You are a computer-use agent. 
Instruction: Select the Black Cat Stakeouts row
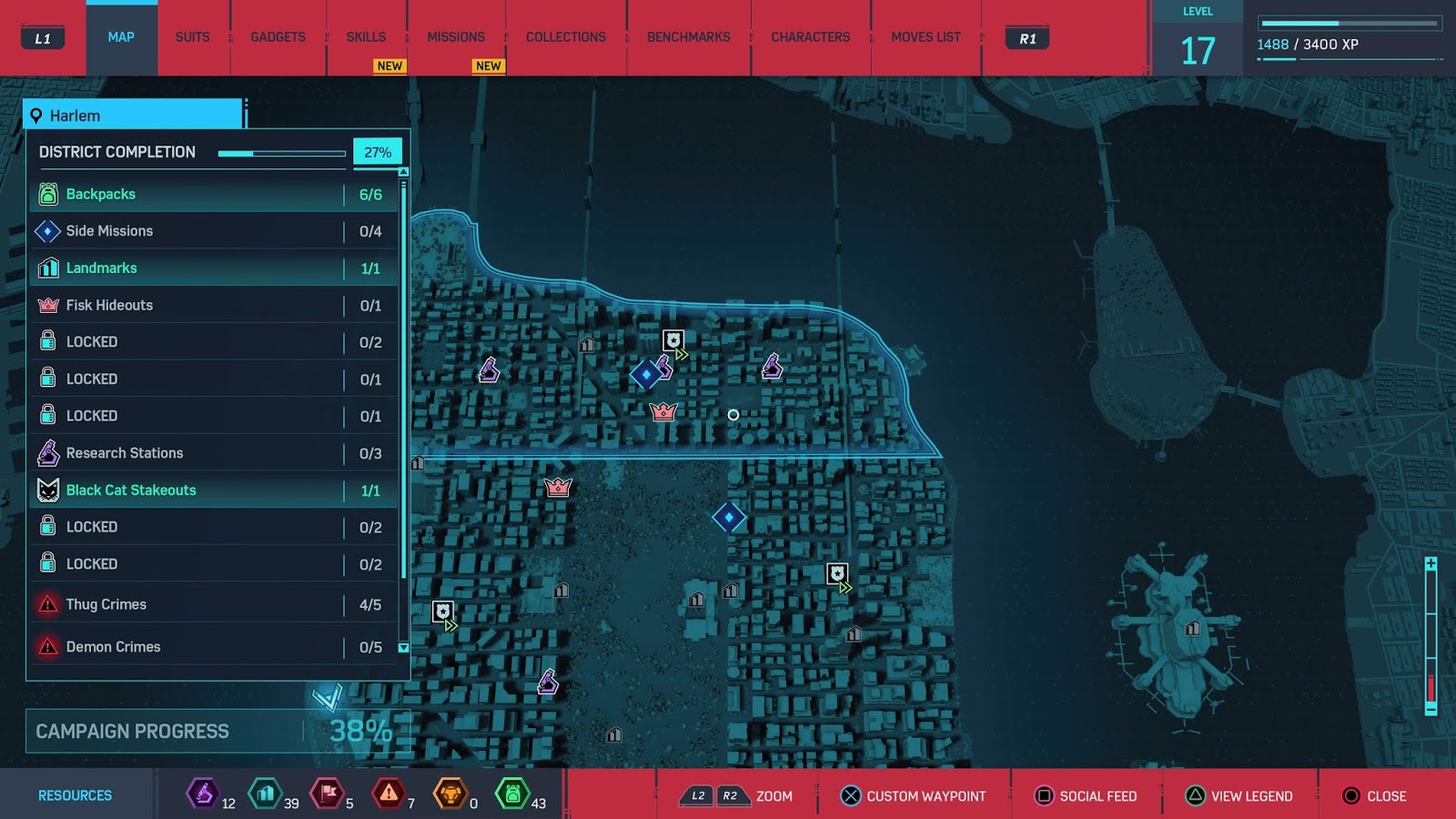214,490
